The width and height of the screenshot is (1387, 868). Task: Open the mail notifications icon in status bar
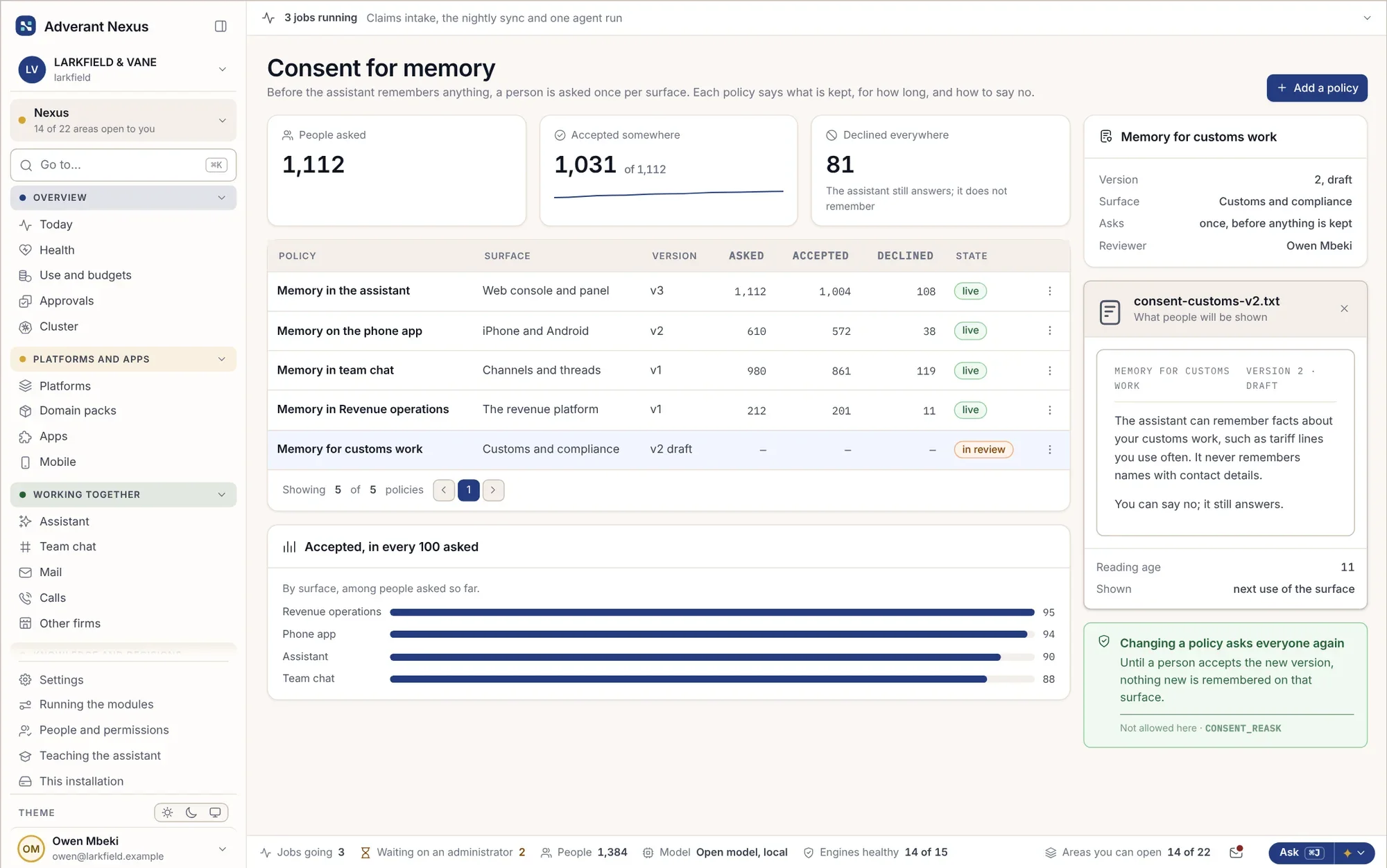1236,852
